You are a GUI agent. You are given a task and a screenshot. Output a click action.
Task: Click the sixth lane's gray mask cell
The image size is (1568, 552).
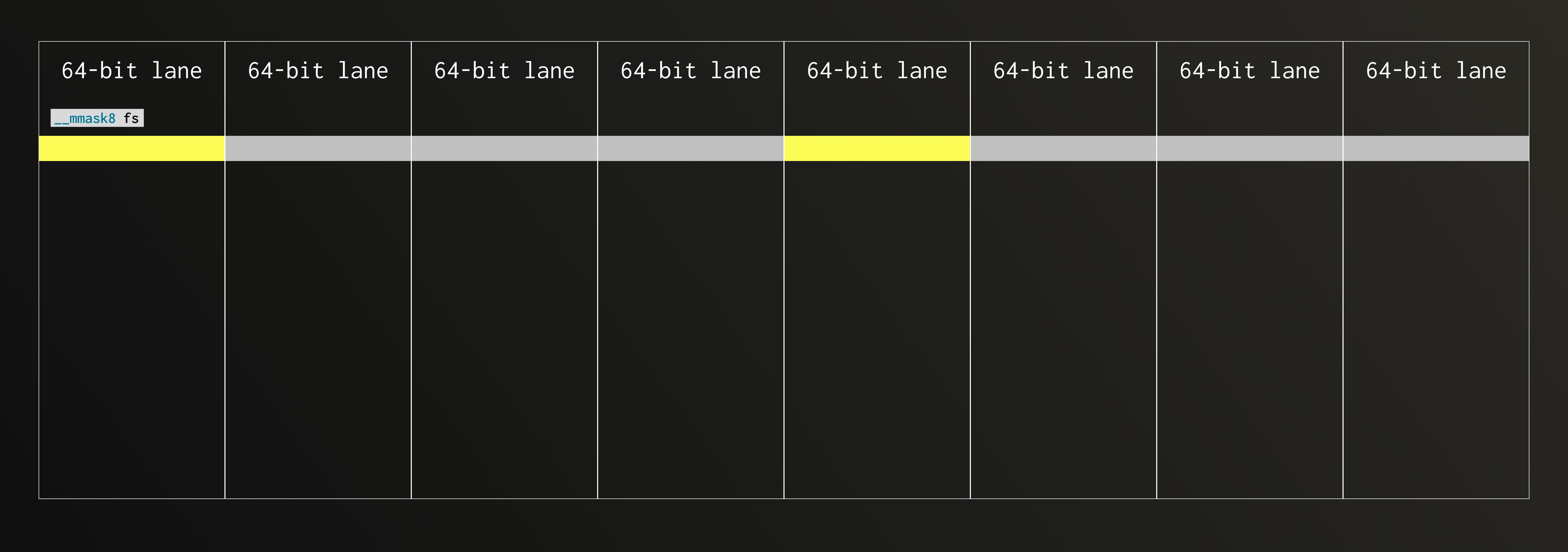(1063, 148)
